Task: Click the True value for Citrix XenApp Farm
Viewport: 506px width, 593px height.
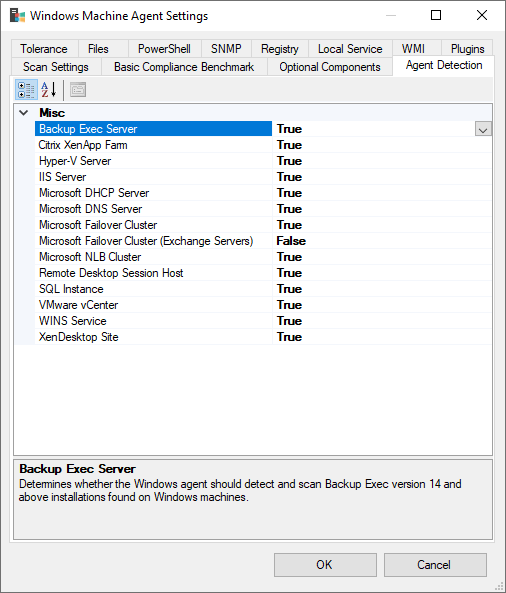Action: [289, 145]
